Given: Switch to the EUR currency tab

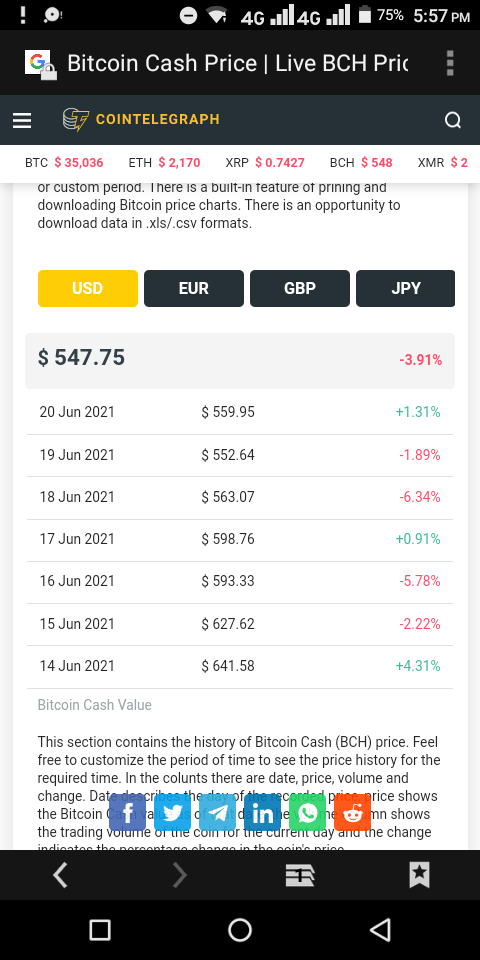Looking at the screenshot, I should click(193, 288).
